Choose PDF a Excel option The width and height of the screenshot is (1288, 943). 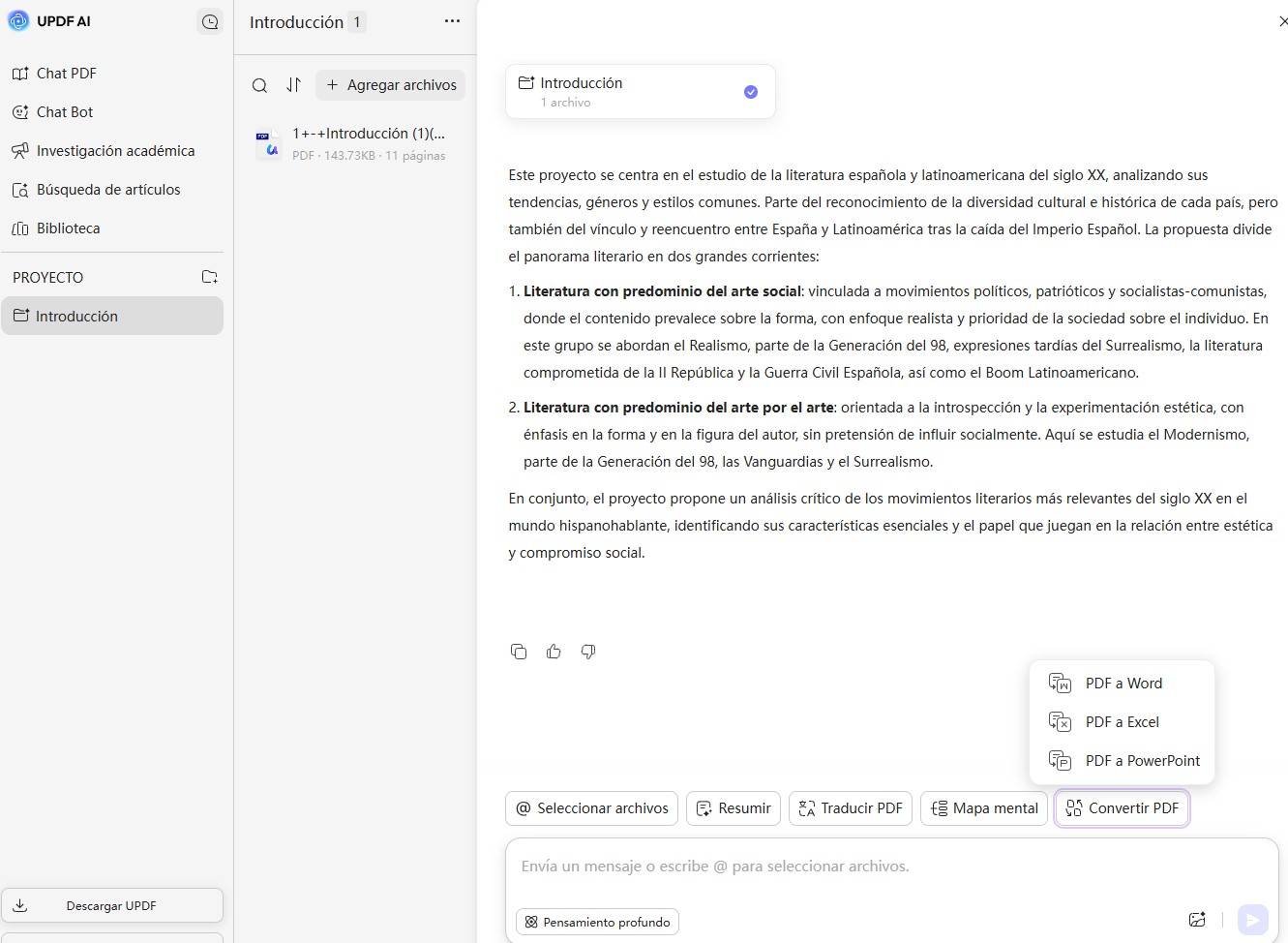[1122, 722]
